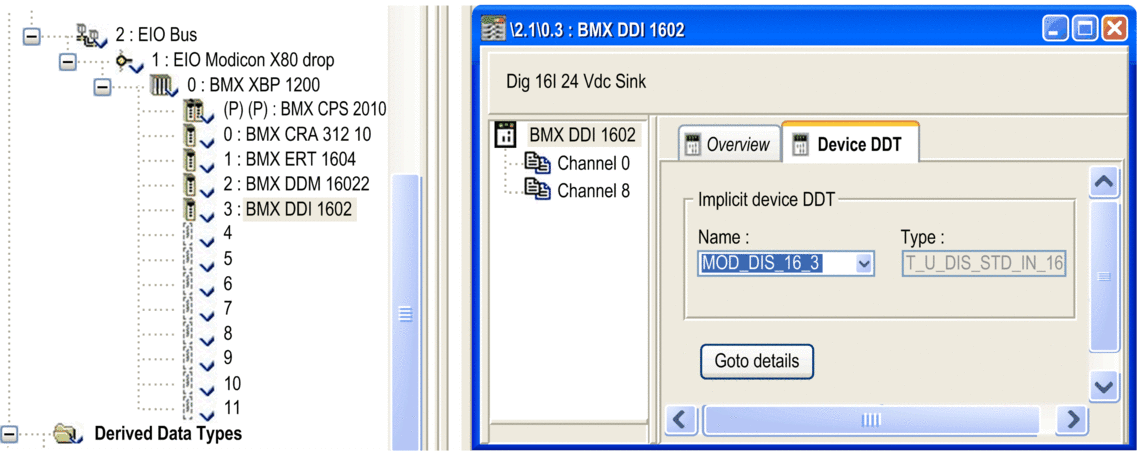Click the EIO Modicon X80 drop icon
This screenshot has height=456, width=1137.
[x=130, y=62]
